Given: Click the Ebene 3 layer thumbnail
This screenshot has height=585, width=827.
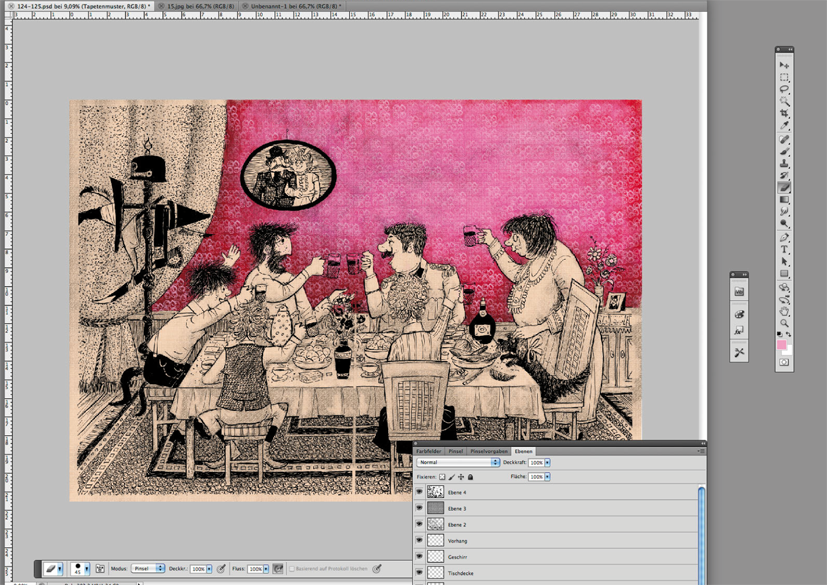Looking at the screenshot, I should point(436,508).
